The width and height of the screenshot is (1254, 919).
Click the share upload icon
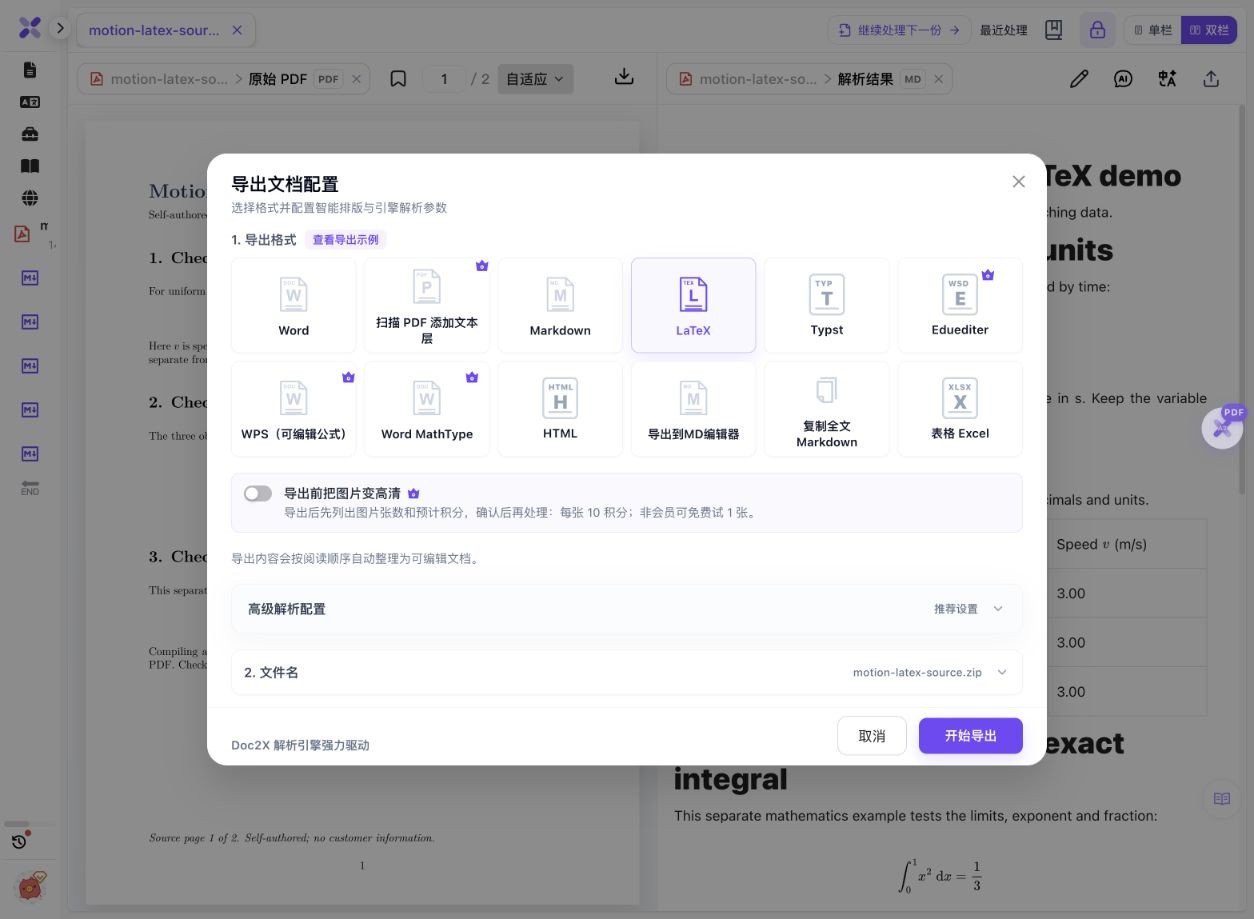pos(1211,79)
